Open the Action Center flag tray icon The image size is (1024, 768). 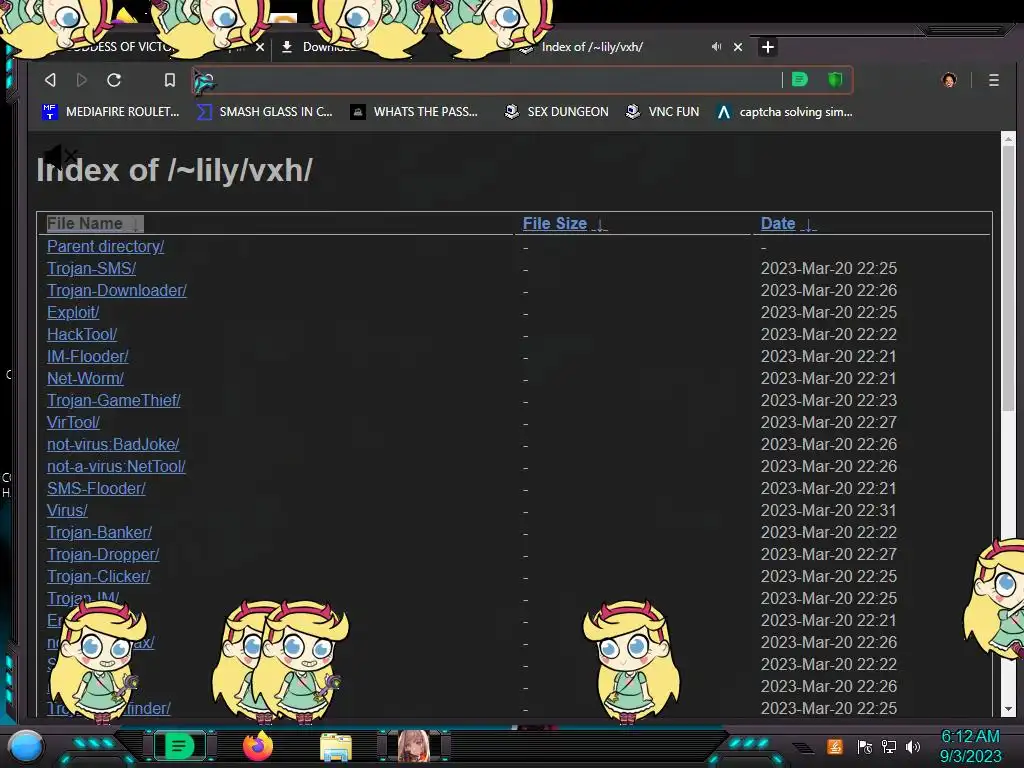[x=865, y=746]
